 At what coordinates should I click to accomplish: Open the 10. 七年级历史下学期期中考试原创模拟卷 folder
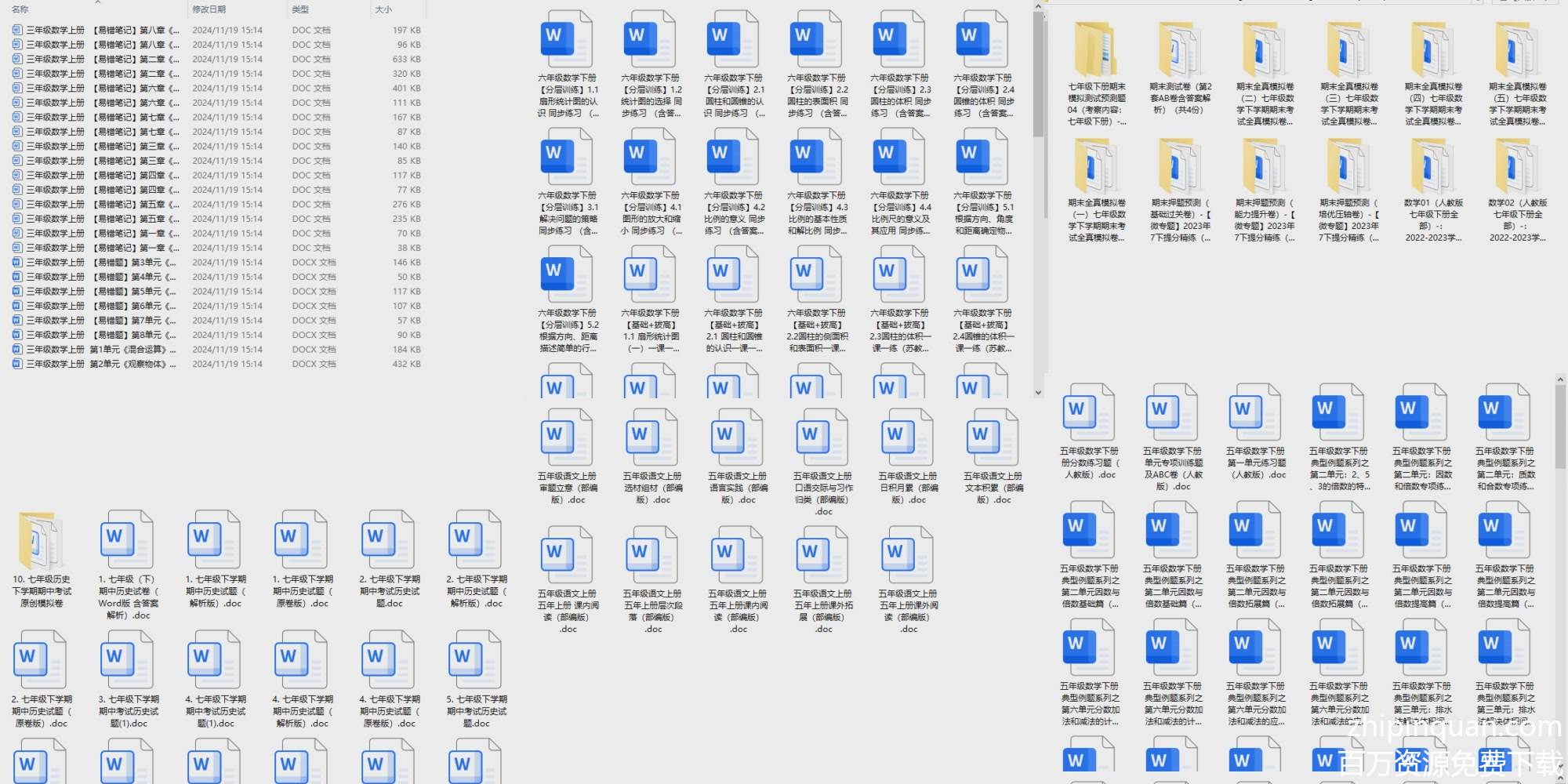click(41, 541)
